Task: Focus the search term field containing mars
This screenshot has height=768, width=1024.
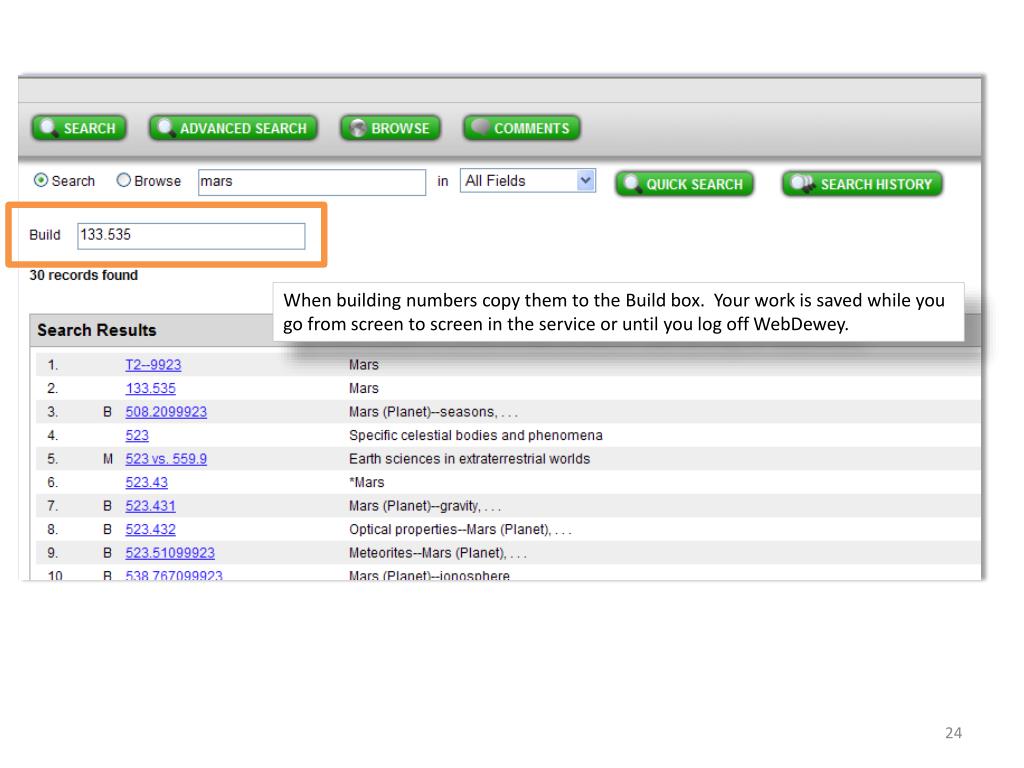Action: coord(312,182)
